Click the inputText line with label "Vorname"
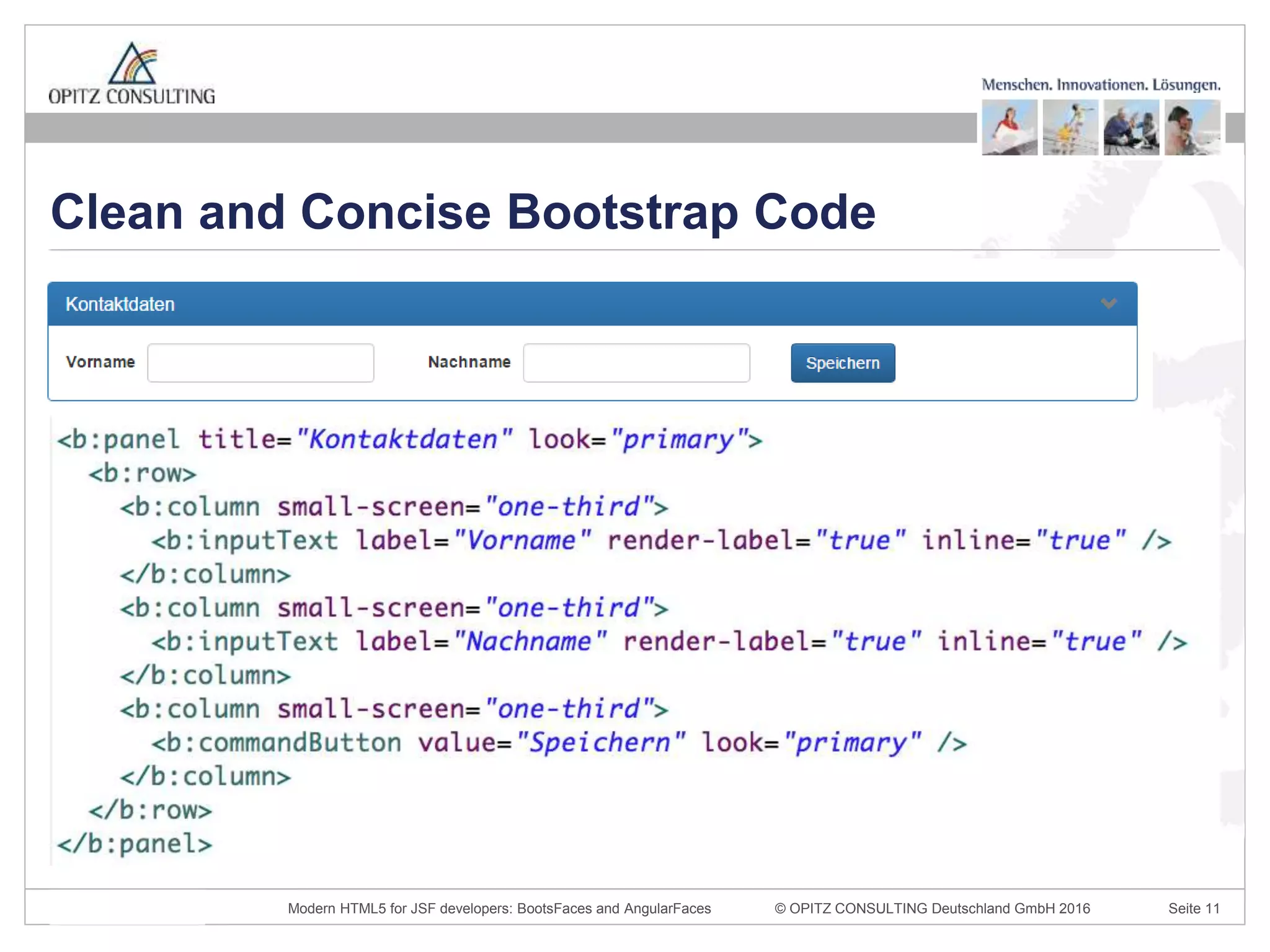 pos(661,540)
